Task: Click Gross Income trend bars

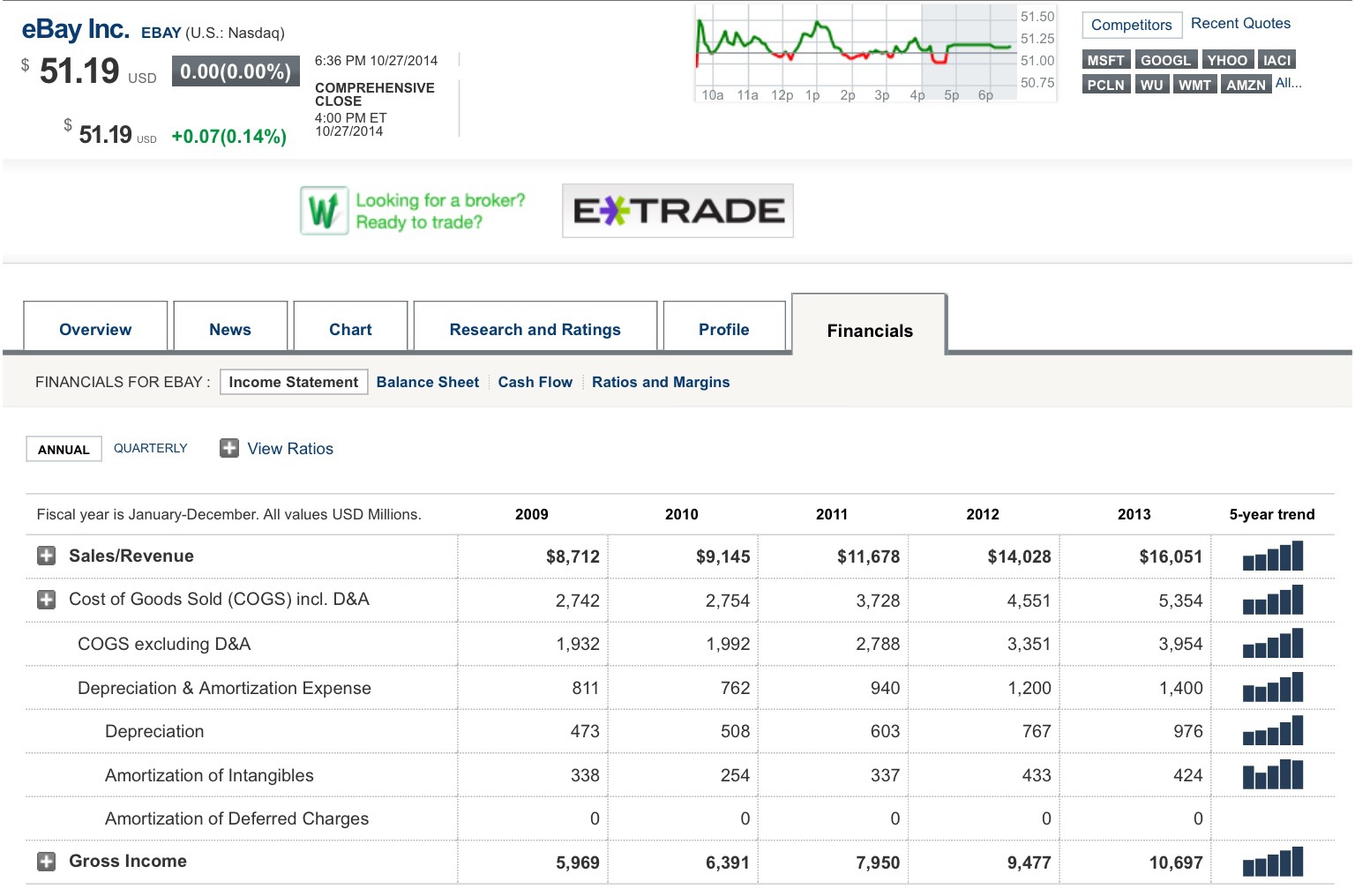Action: click(1273, 862)
